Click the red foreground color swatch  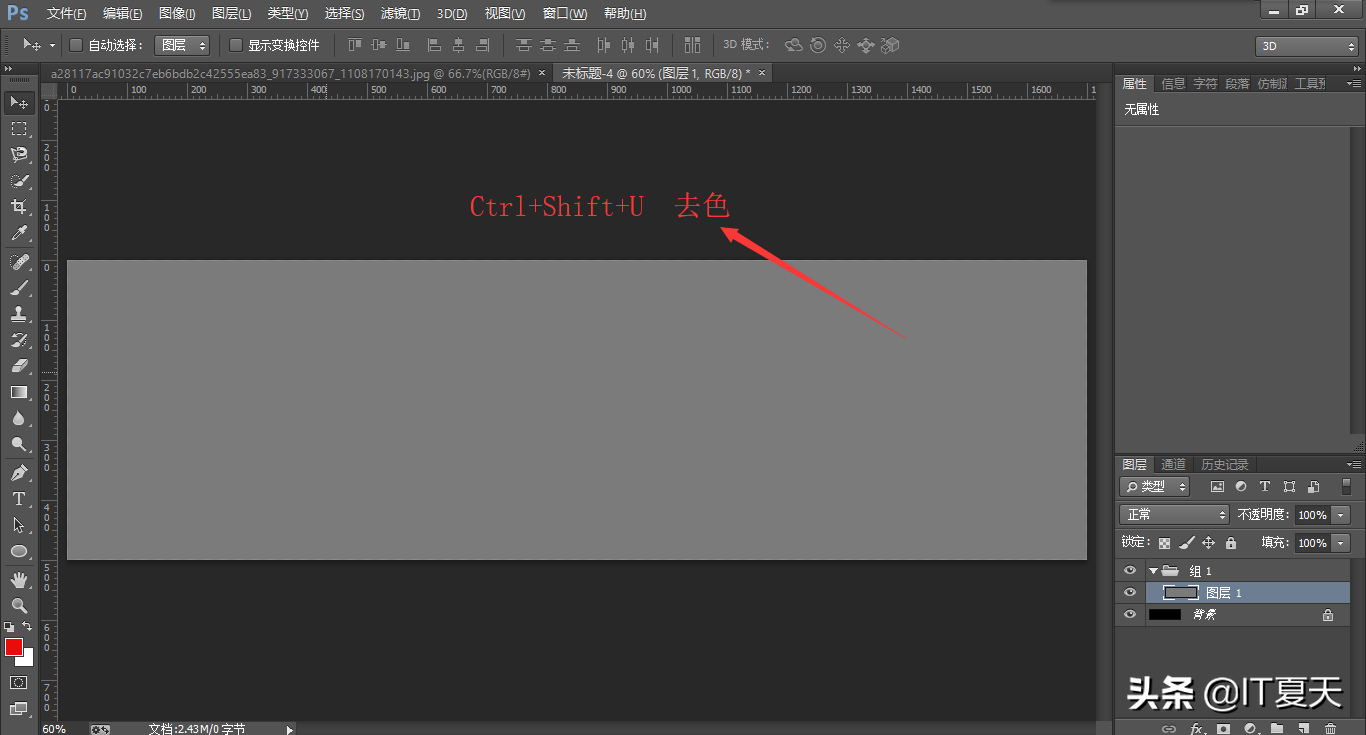(x=14, y=647)
